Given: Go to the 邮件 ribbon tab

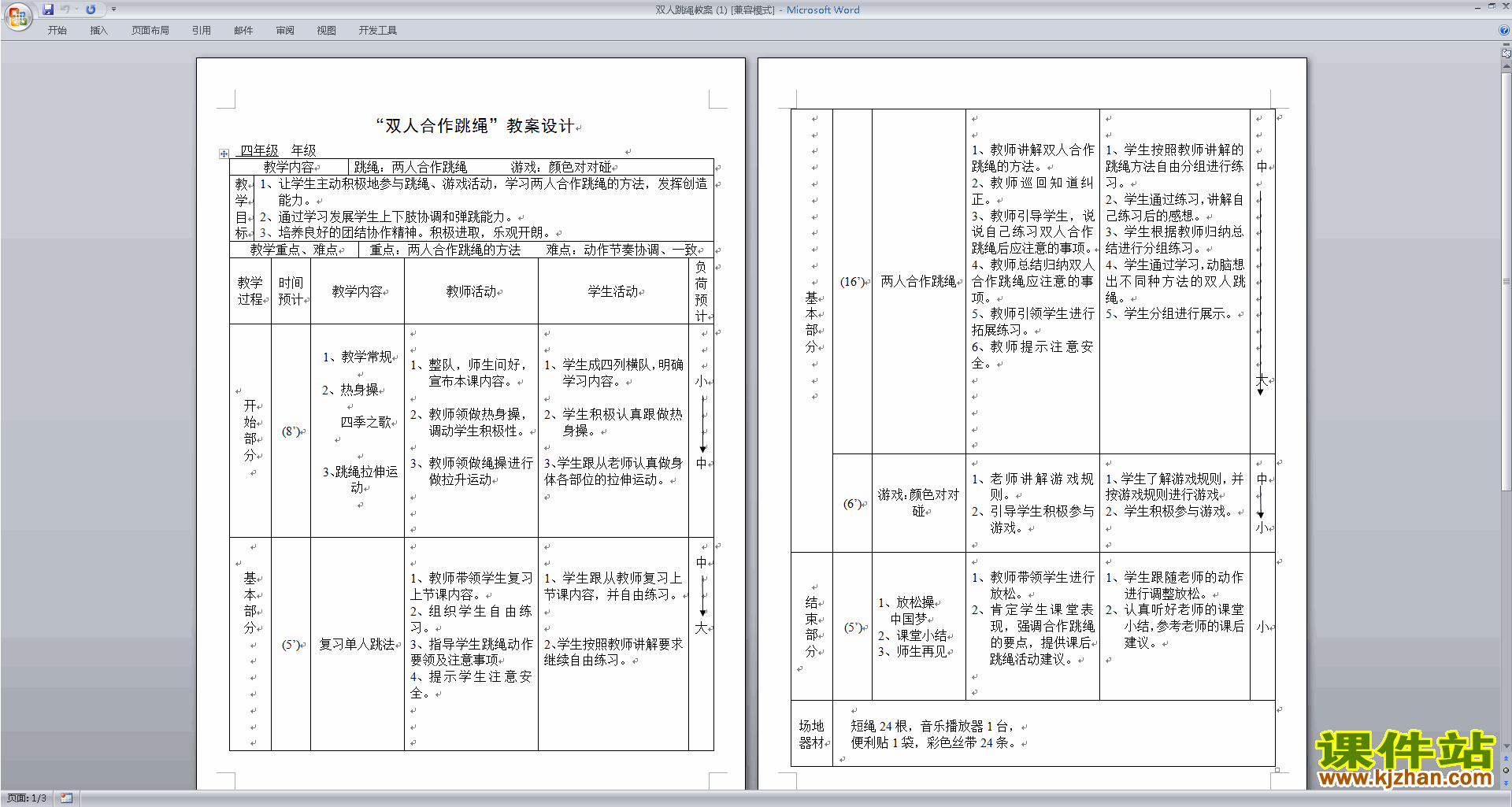Looking at the screenshot, I should [x=243, y=30].
